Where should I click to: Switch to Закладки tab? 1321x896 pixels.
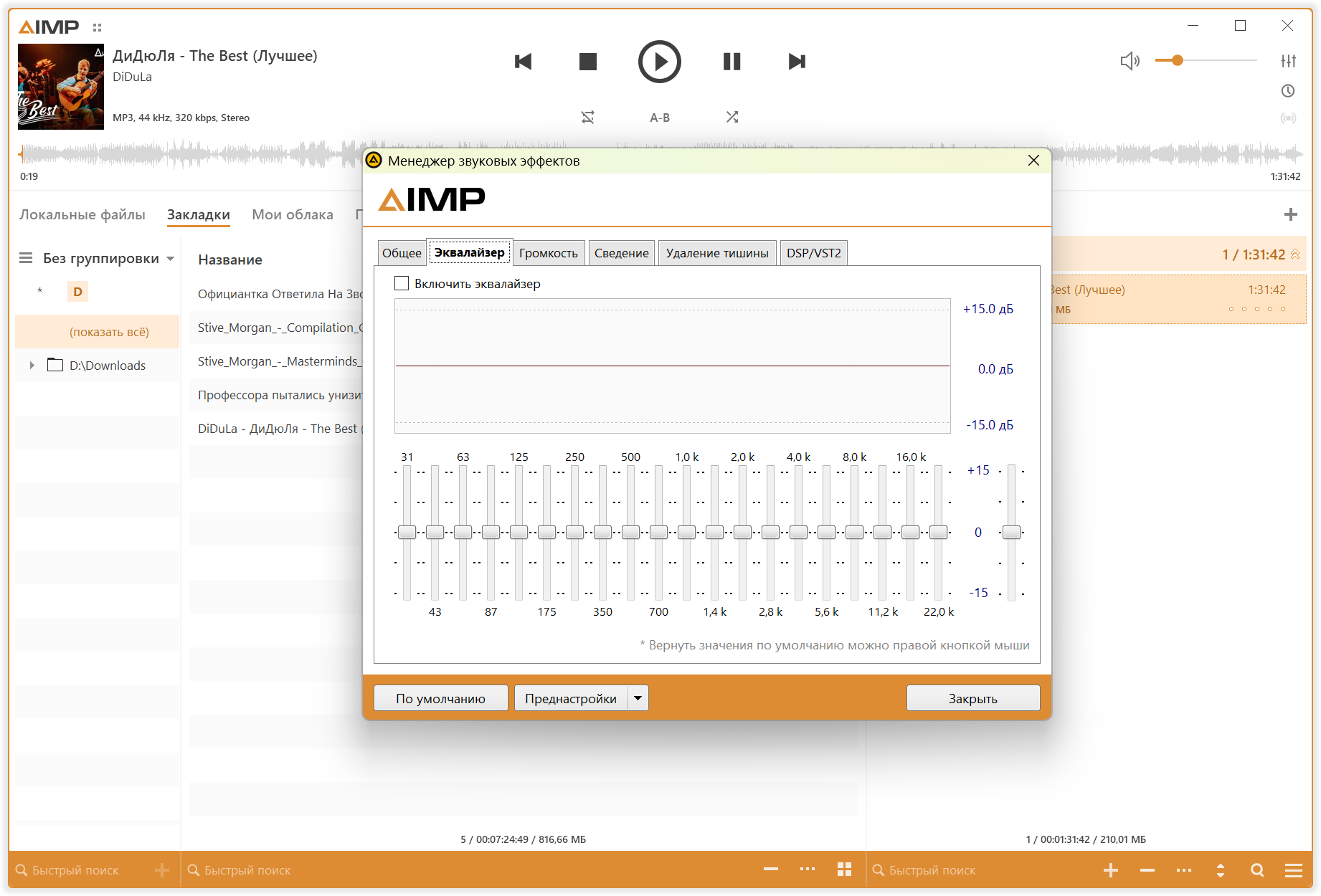click(x=199, y=214)
